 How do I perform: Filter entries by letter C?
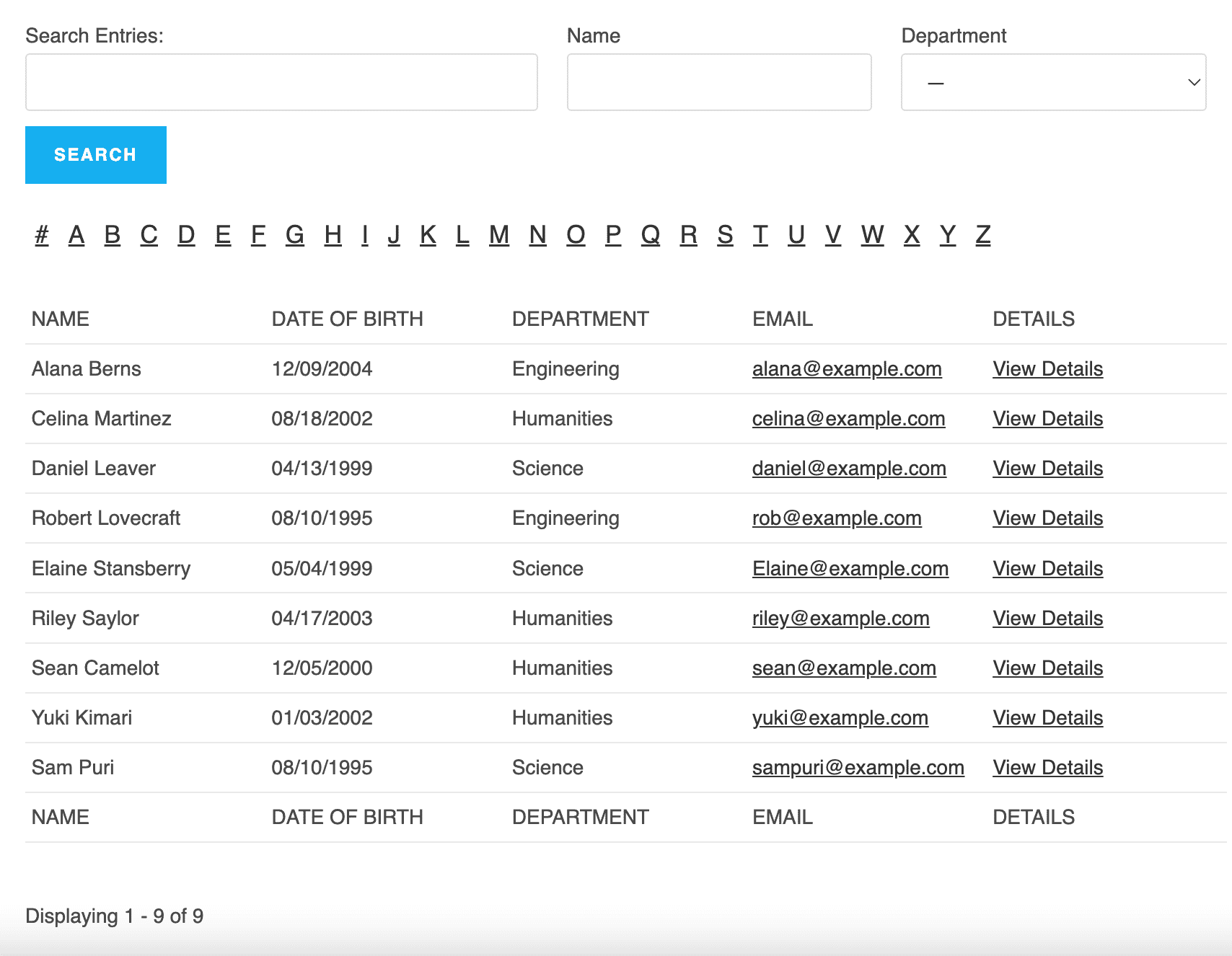coord(149,235)
